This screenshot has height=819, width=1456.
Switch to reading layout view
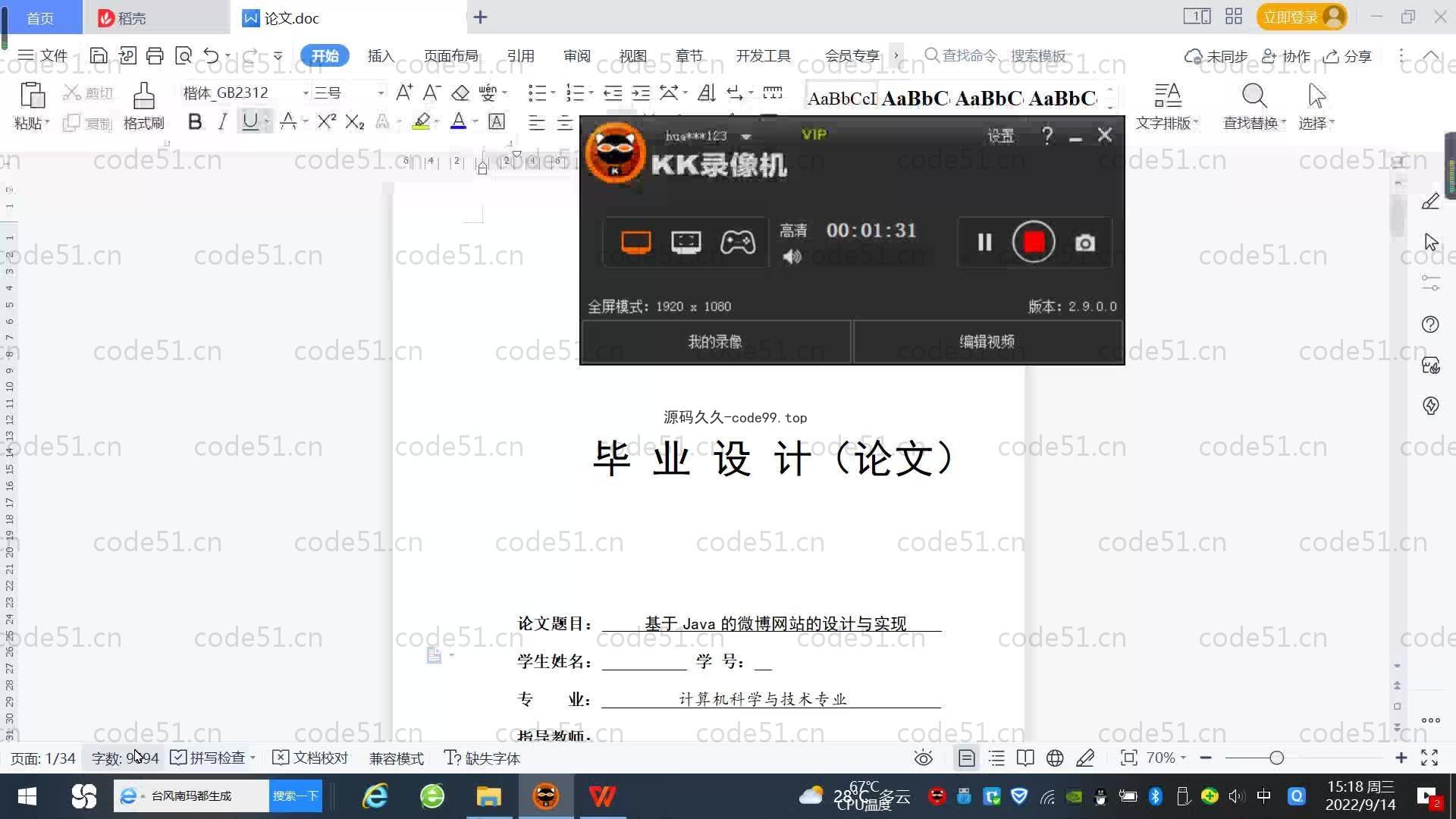[x=1025, y=758]
